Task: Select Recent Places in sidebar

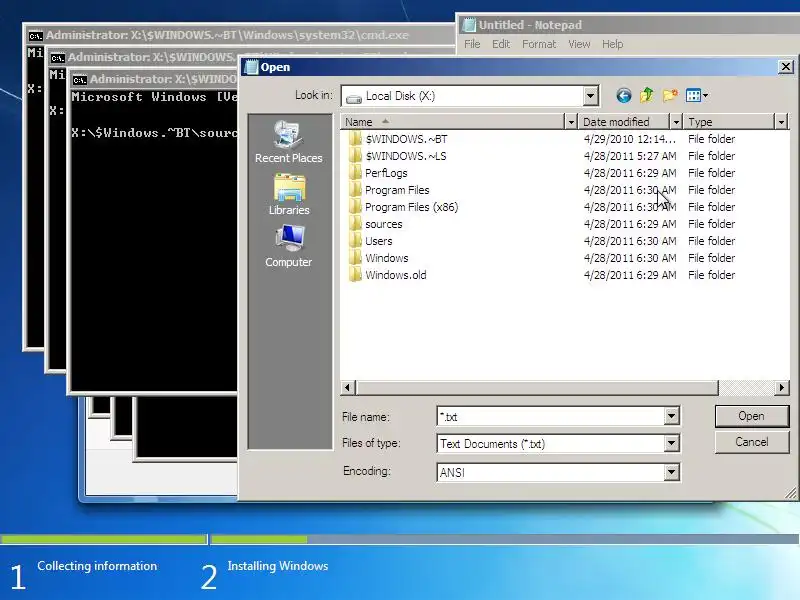Action: [x=288, y=142]
